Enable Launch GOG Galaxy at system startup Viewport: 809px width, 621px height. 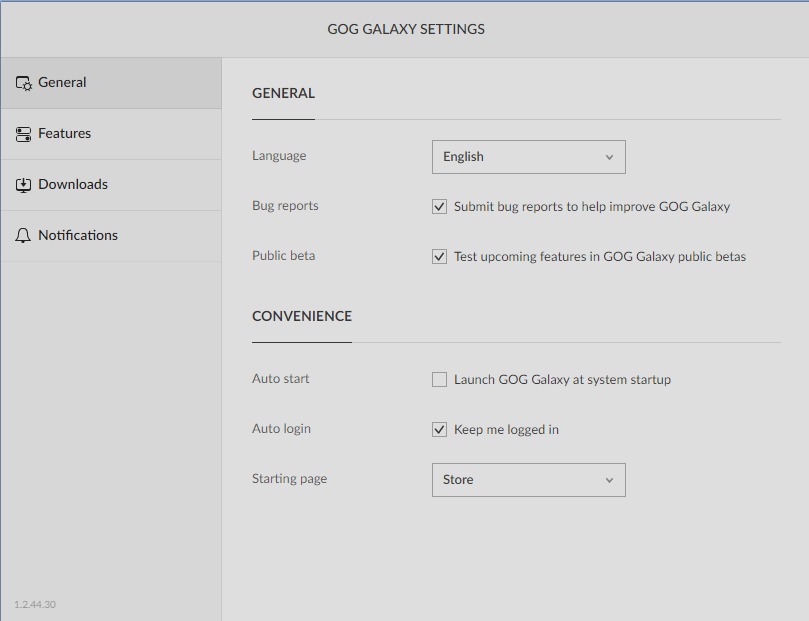point(440,380)
